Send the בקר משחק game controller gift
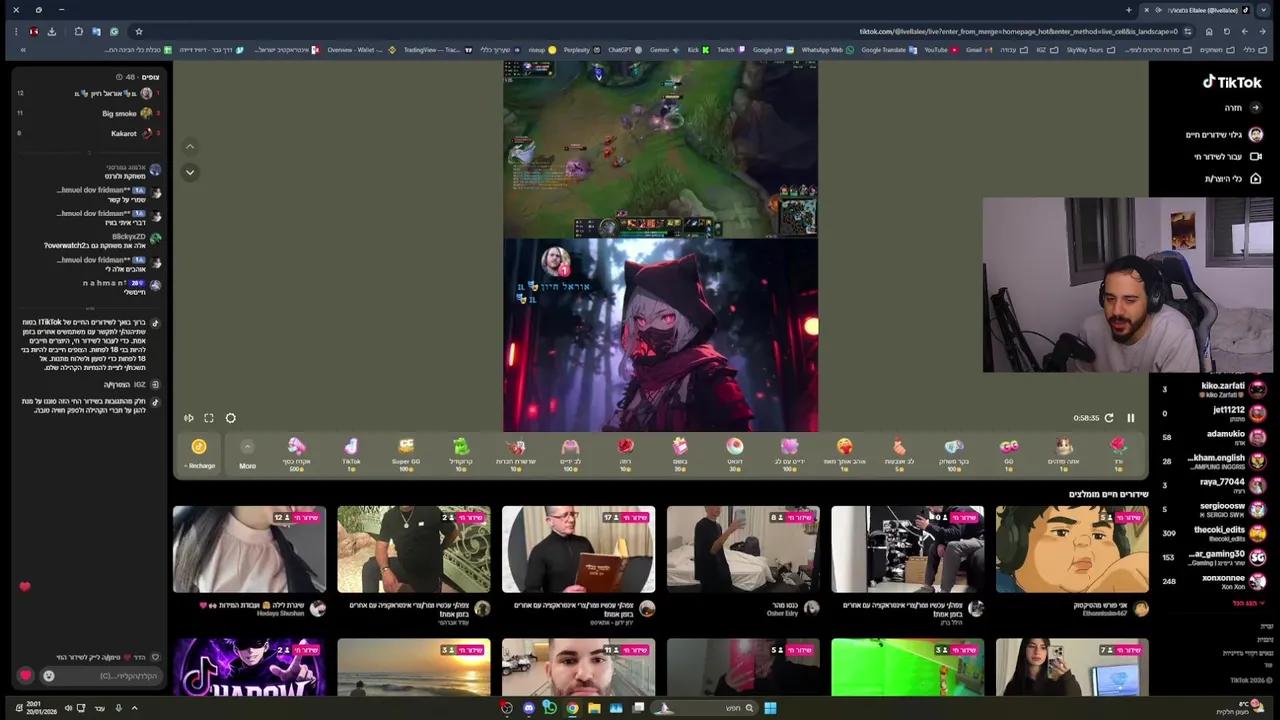Screen dimensions: 1280x720 pos(954,454)
